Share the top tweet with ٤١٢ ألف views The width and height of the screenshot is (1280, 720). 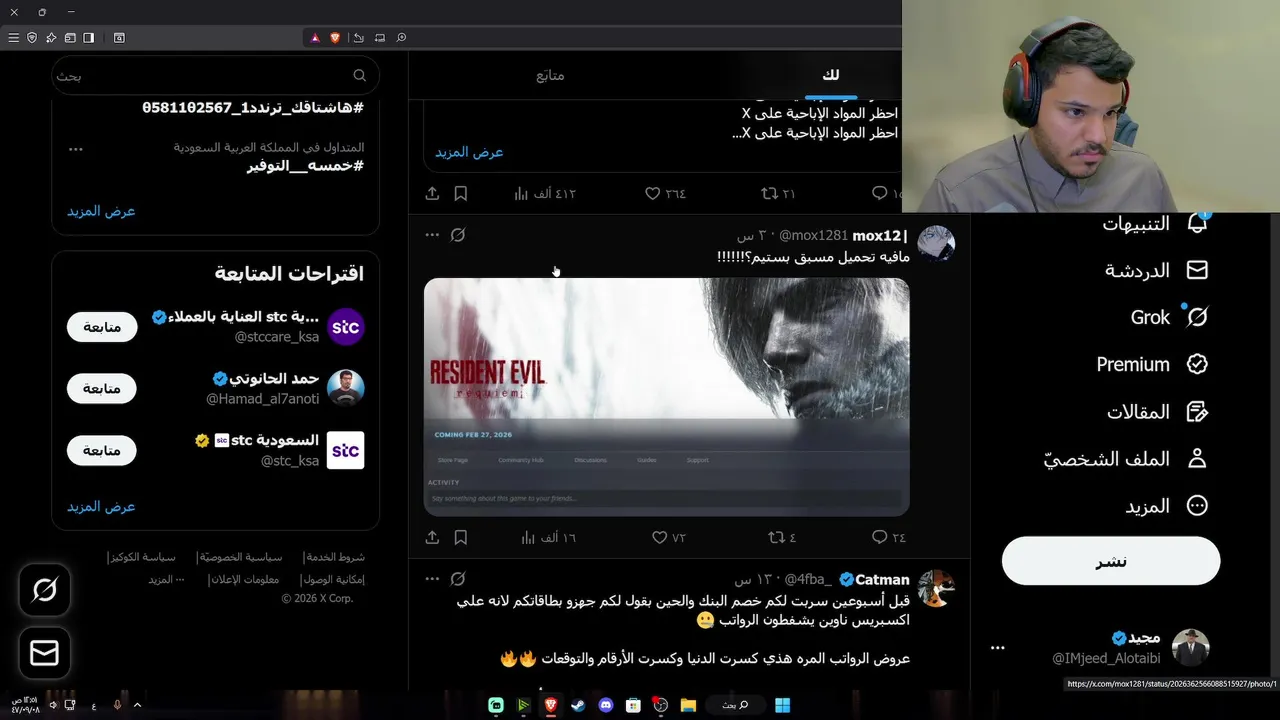click(x=432, y=193)
